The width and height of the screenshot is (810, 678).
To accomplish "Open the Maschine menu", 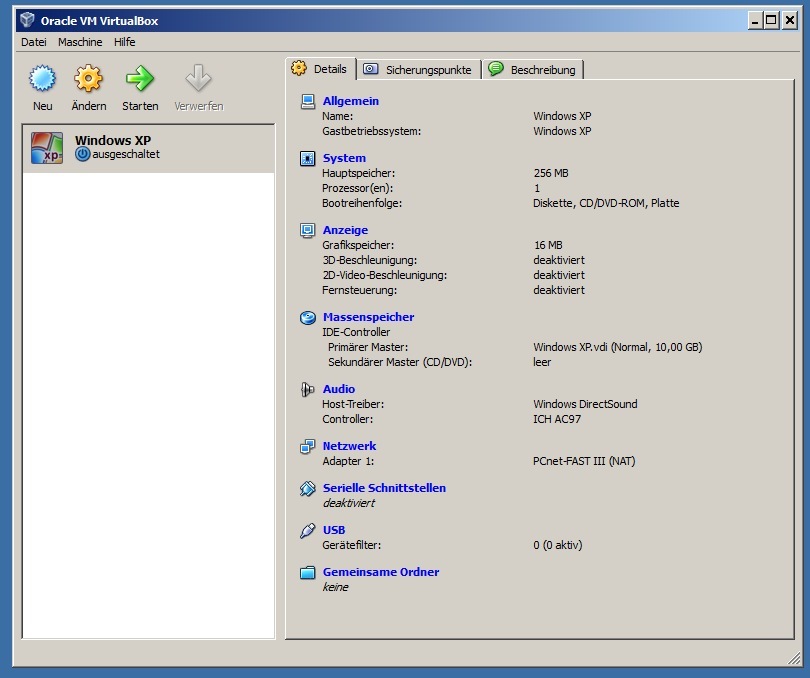I will pyautogui.click(x=80, y=42).
